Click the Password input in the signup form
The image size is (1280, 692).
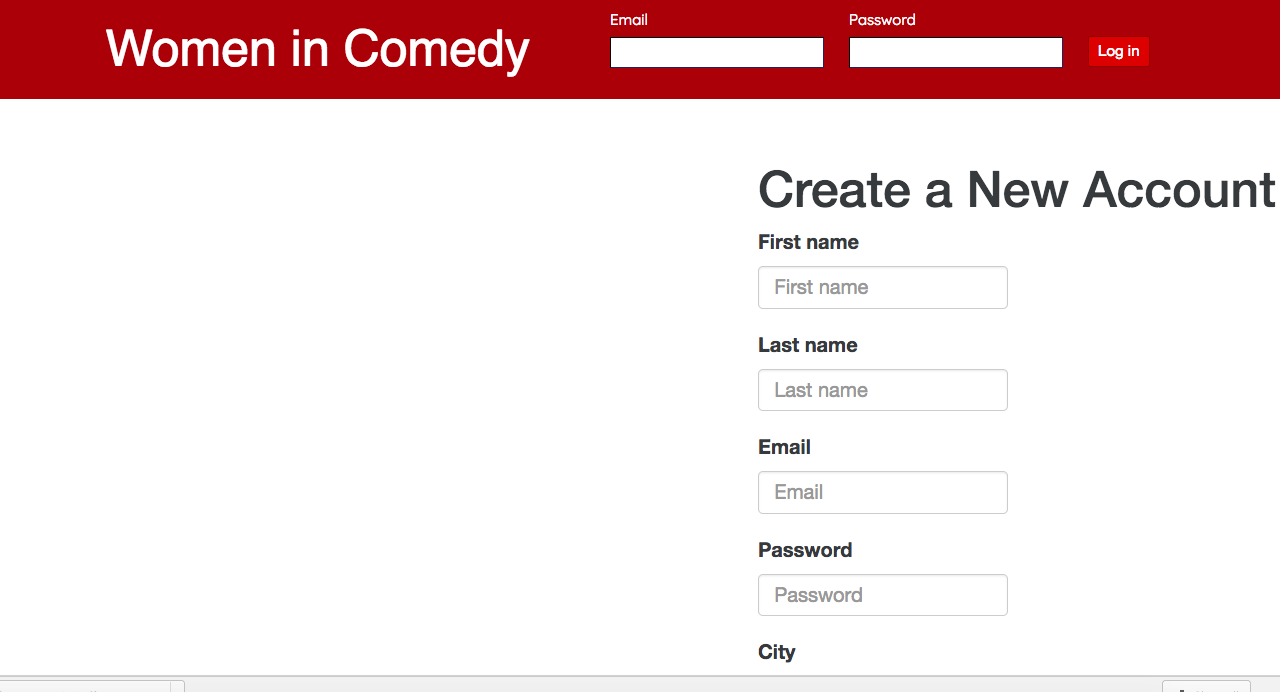(x=882, y=595)
